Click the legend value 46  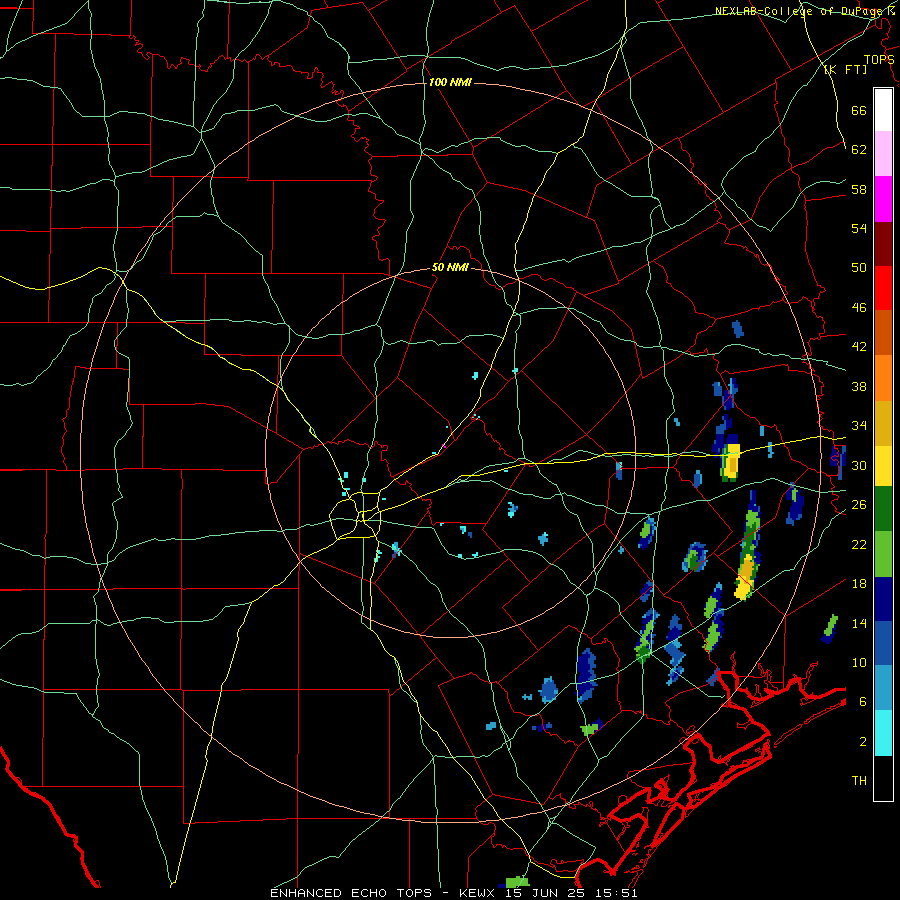click(x=859, y=308)
